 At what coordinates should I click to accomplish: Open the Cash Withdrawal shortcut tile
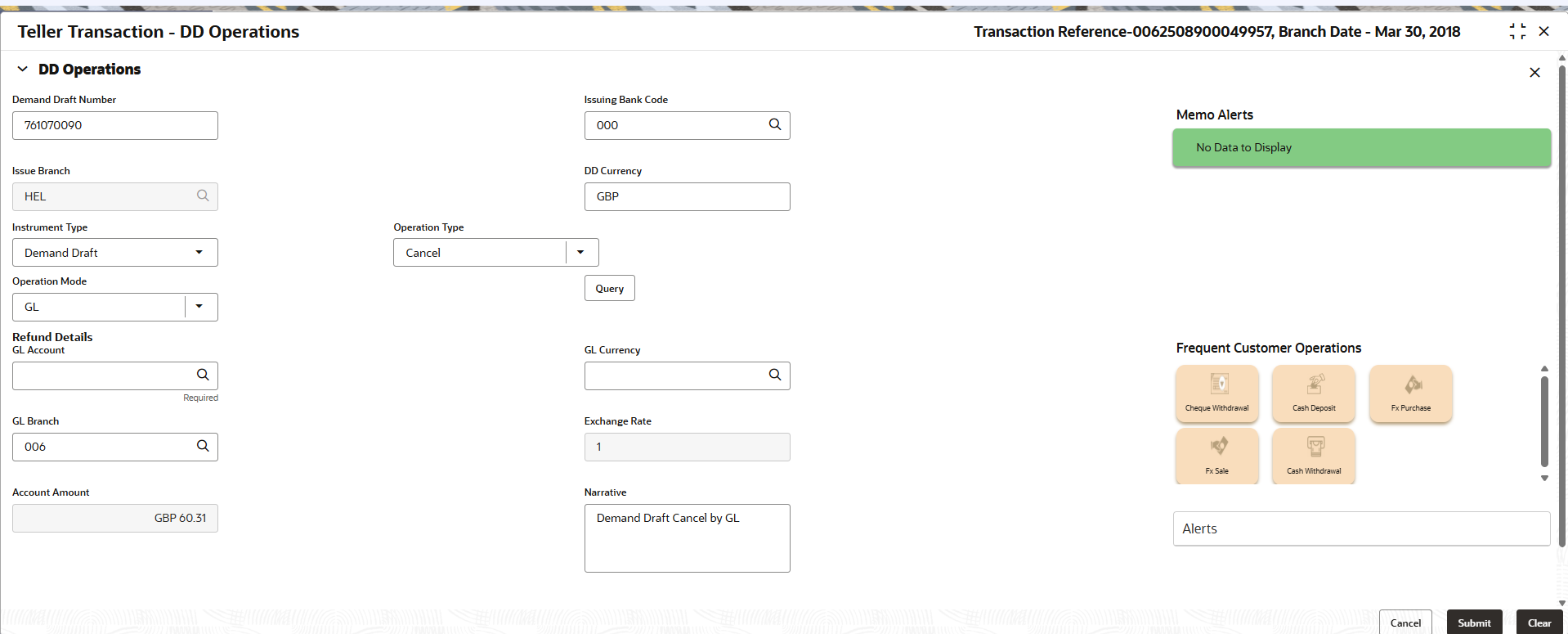(1314, 456)
